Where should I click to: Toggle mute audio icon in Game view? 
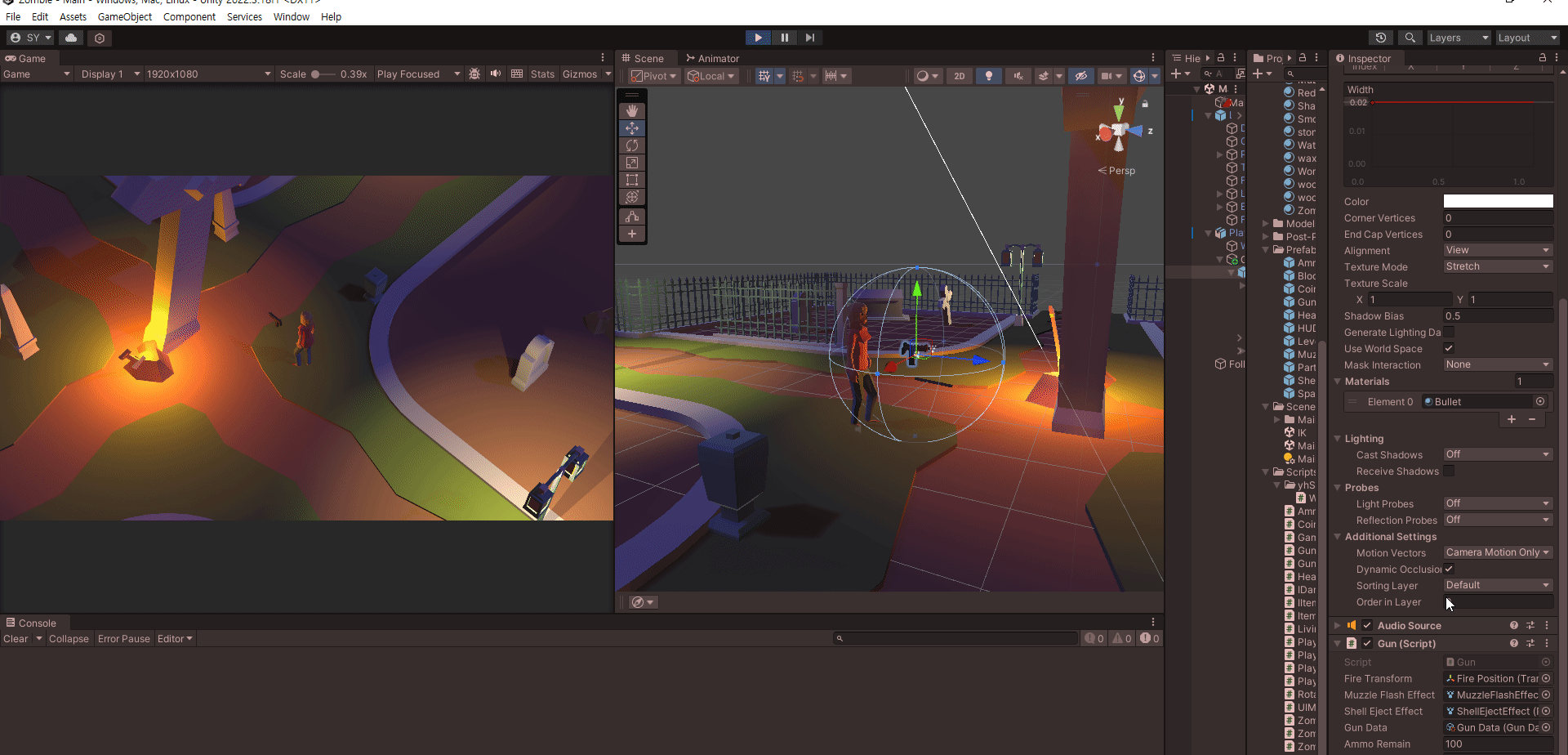point(495,74)
